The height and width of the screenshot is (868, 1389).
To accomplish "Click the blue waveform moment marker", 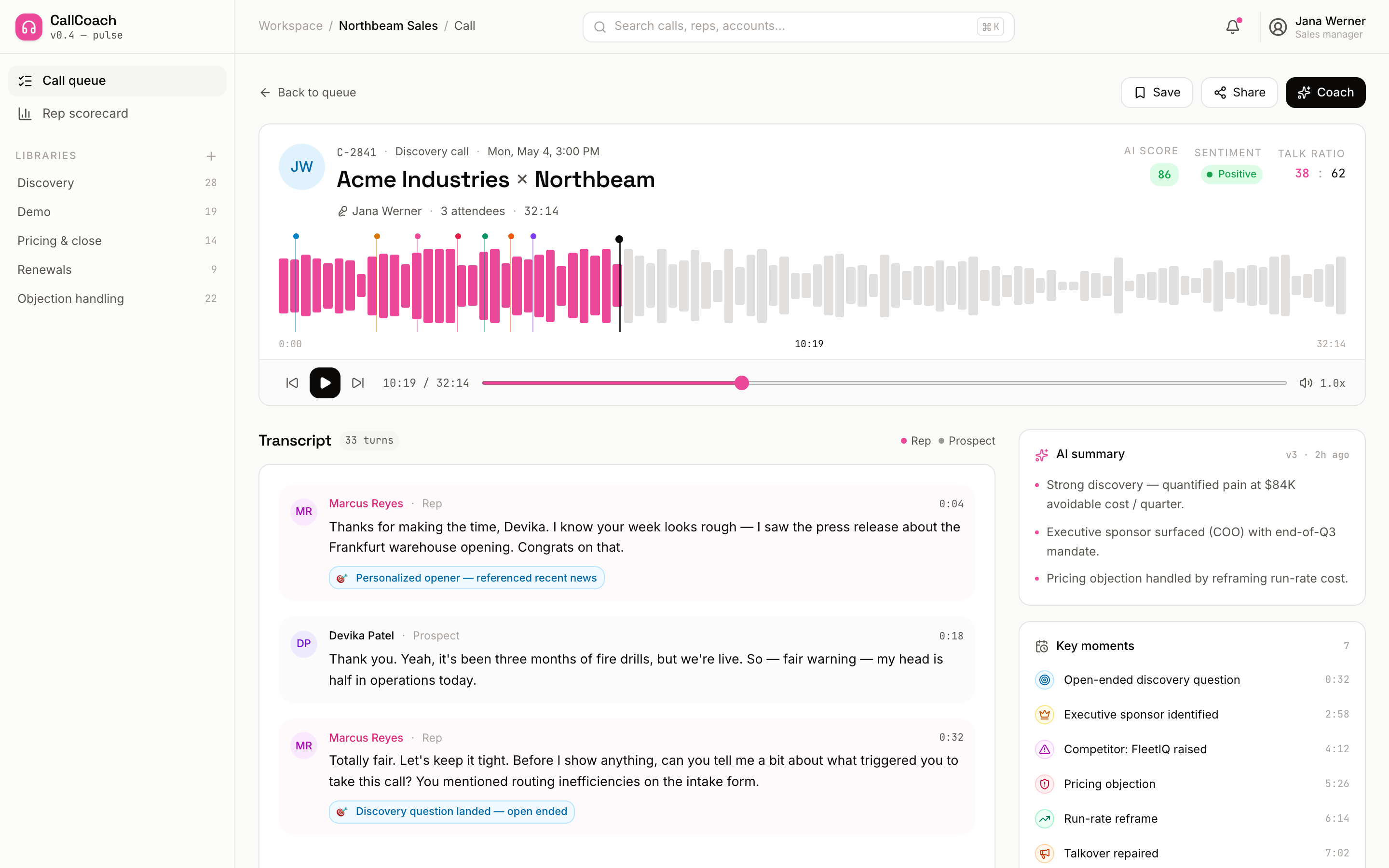I will tap(296, 236).
